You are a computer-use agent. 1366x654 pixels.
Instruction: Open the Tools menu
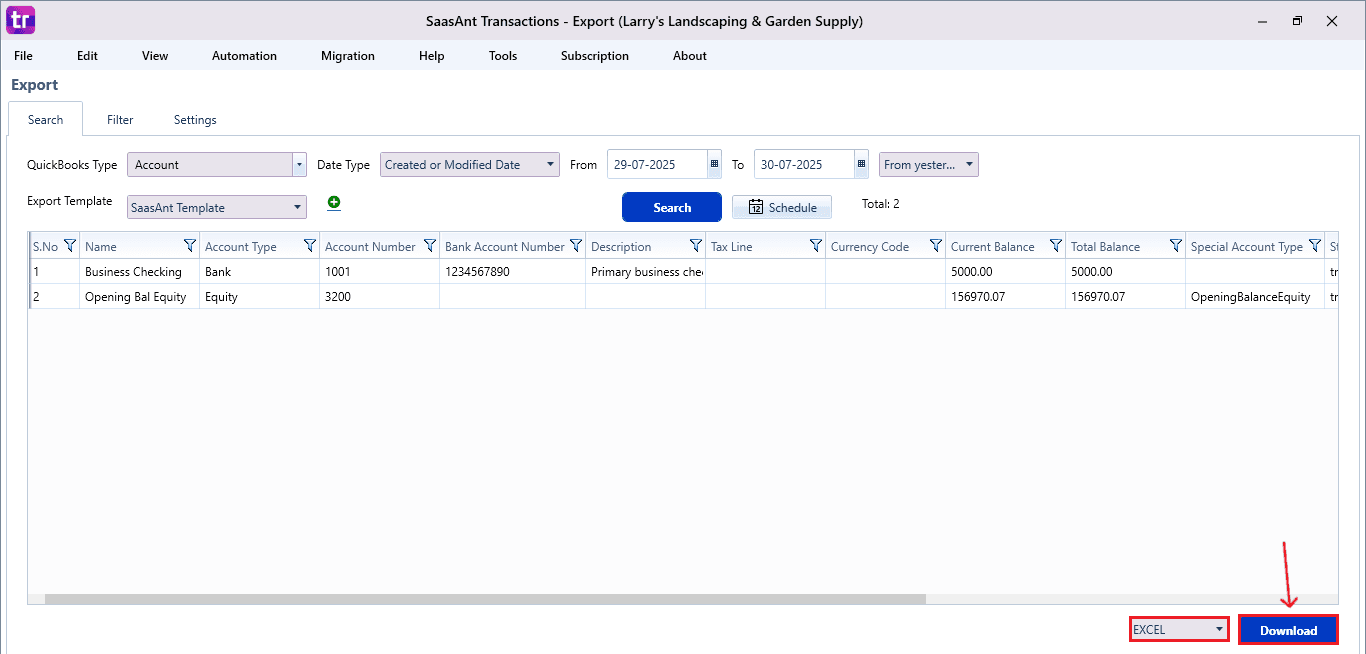click(503, 56)
